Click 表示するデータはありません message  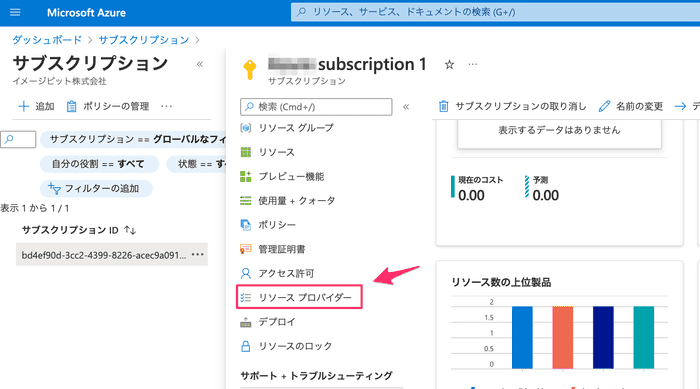click(559, 130)
